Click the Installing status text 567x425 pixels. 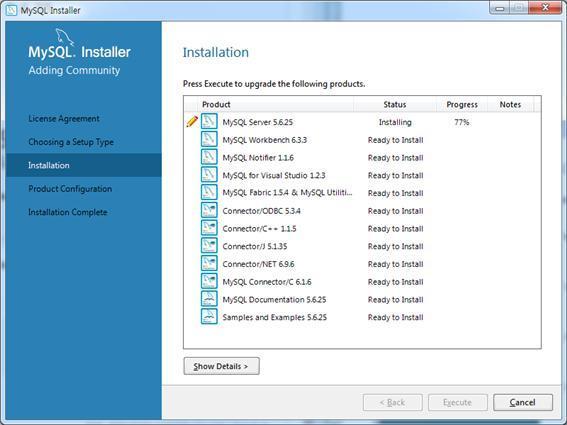tap(395, 122)
